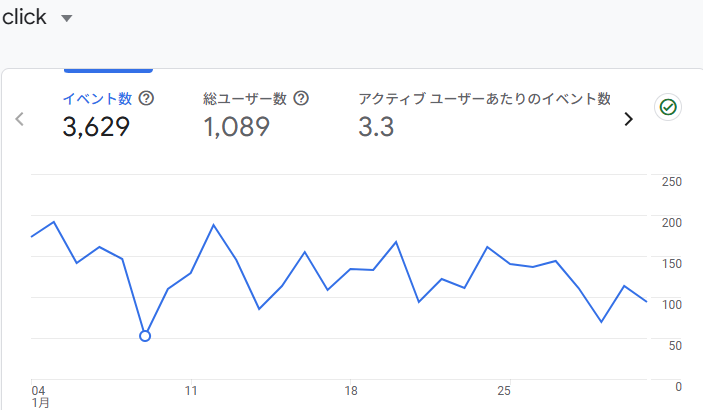Click the green checkmark data quality icon
Image resolution: width=703 pixels, height=410 pixels.
tap(667, 107)
